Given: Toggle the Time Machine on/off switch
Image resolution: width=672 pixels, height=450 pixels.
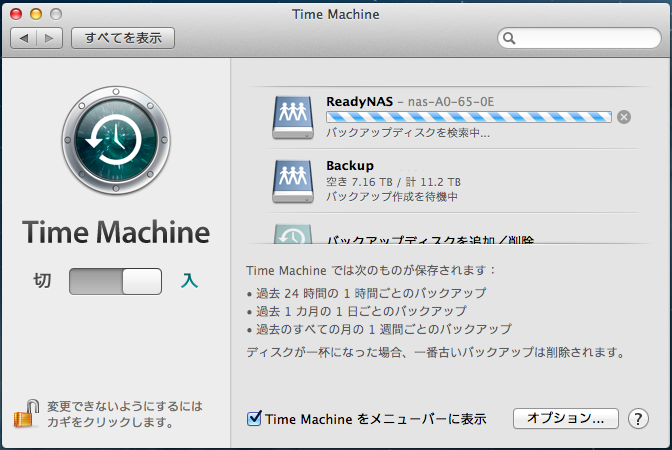Looking at the screenshot, I should 115,281.
